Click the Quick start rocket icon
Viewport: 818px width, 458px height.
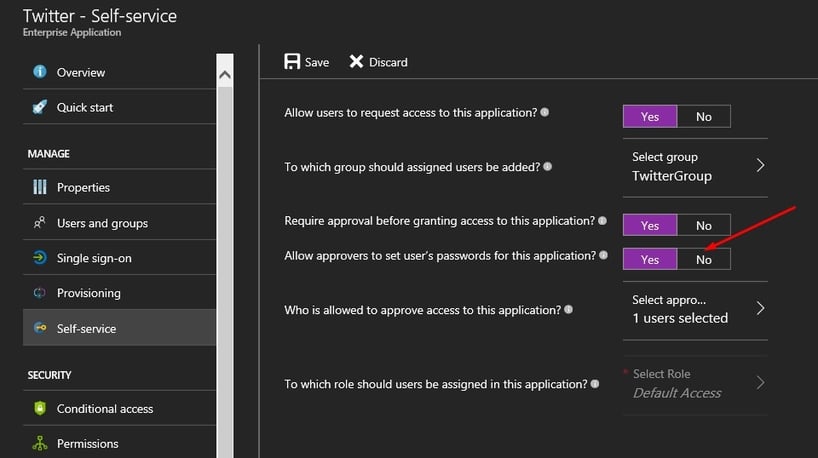[40, 107]
